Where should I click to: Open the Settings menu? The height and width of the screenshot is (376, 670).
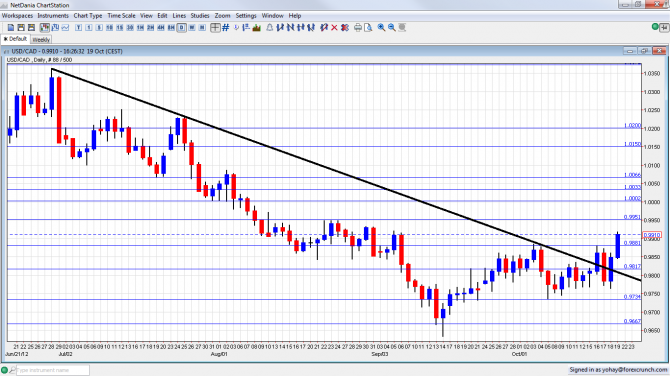246,16
